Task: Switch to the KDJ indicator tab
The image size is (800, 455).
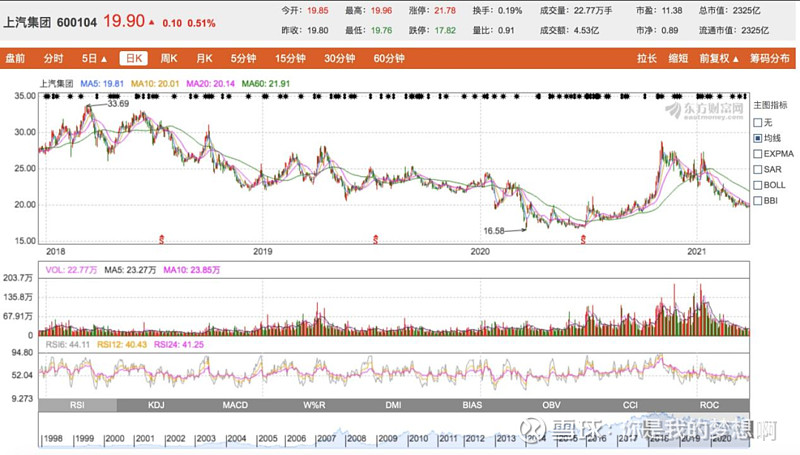Action: click(x=156, y=405)
